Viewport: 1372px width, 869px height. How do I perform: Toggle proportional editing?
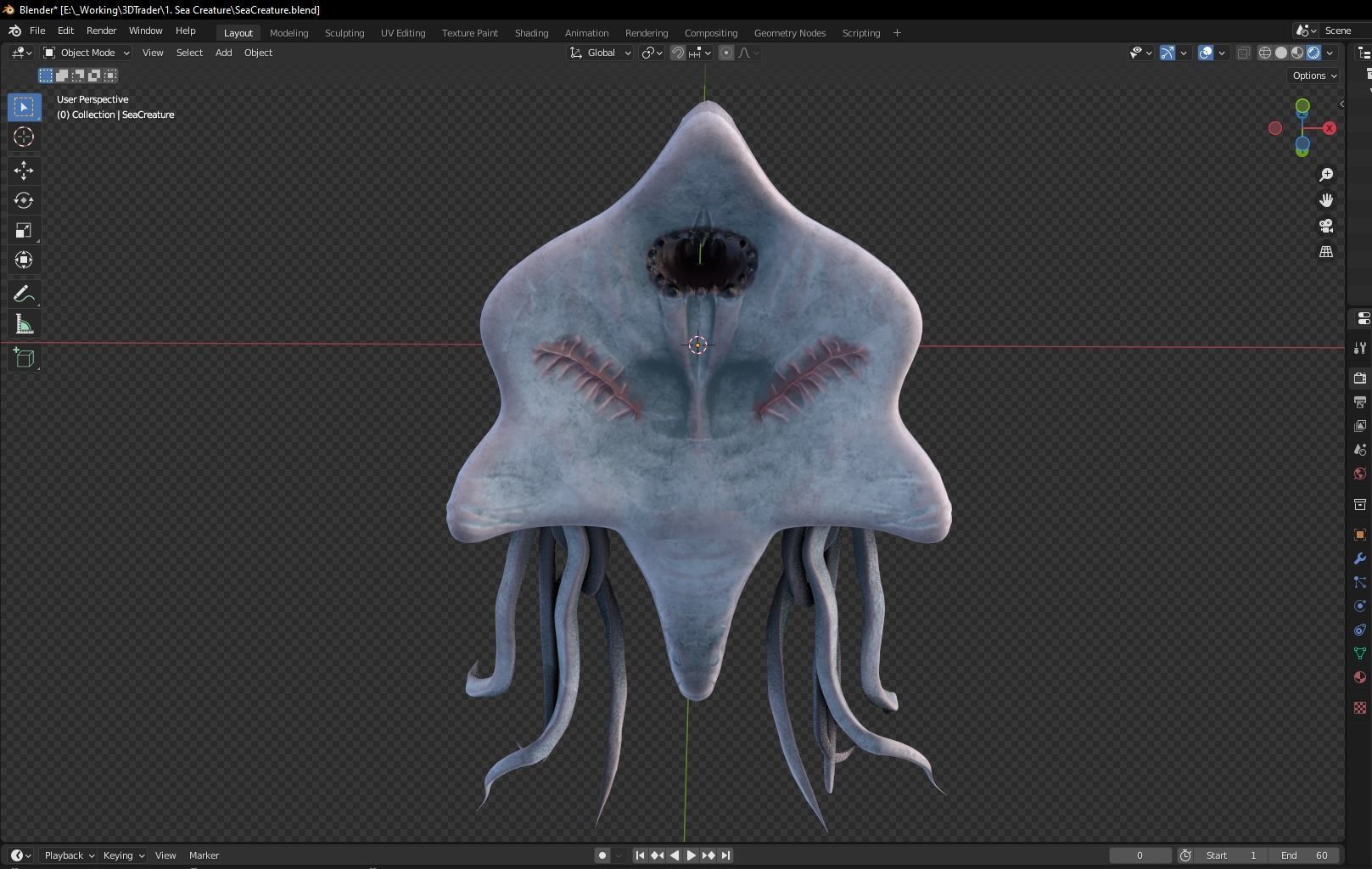pyautogui.click(x=726, y=53)
